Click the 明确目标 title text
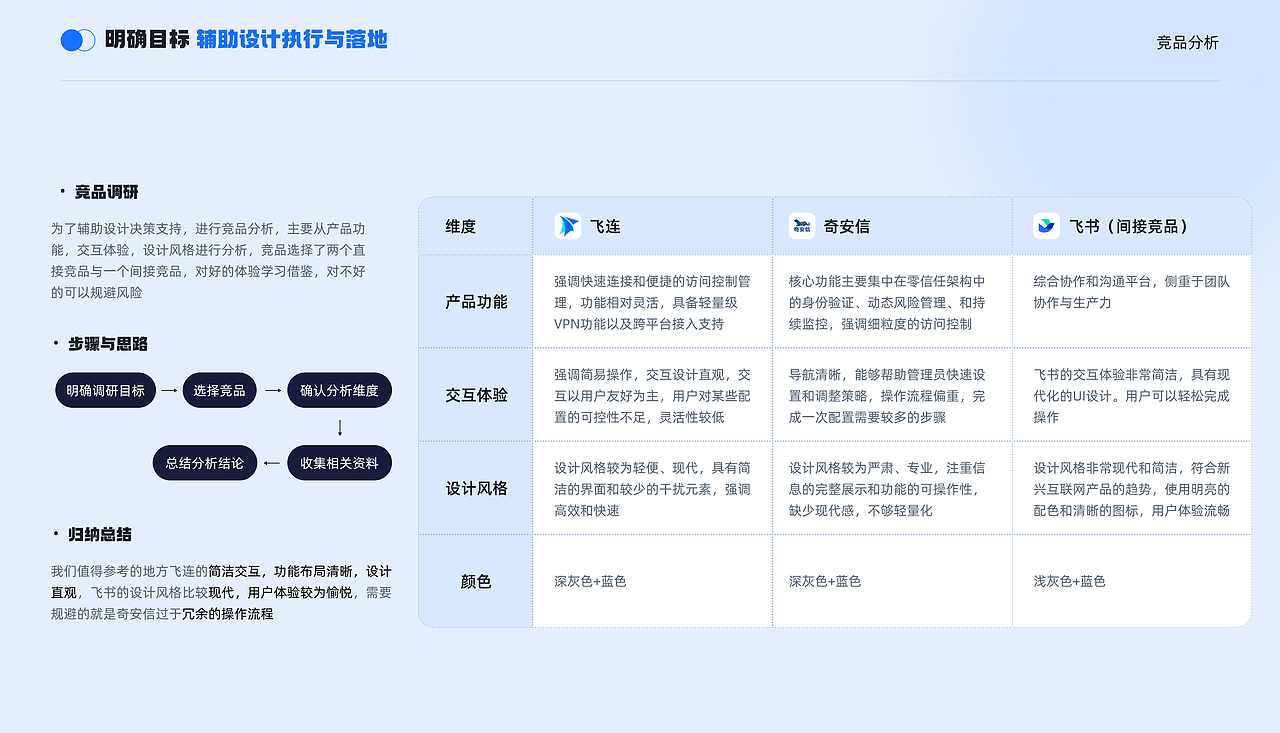Screen dimensions: 1280x733 pos(147,40)
